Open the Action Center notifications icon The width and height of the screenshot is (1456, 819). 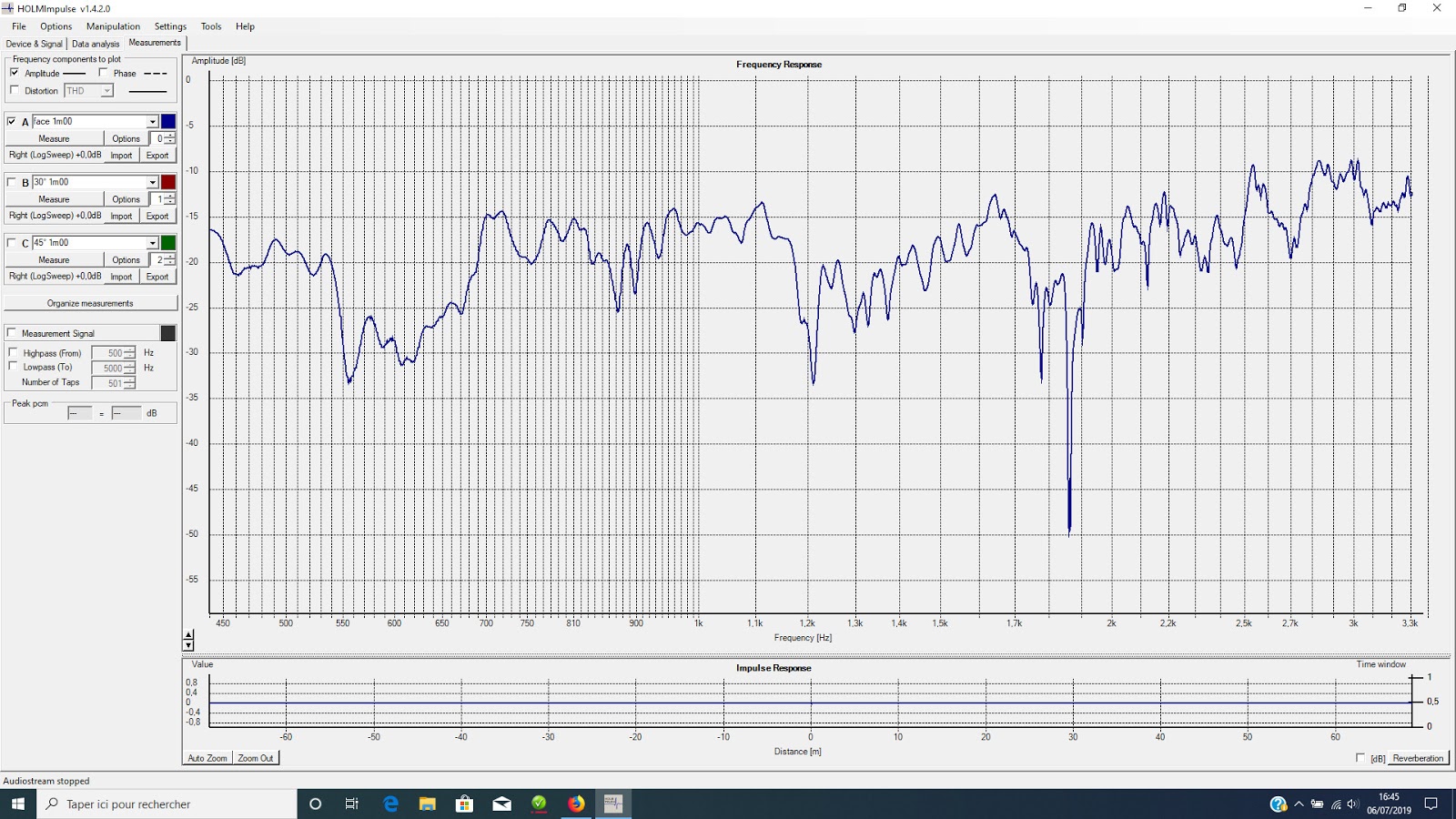(x=1431, y=804)
